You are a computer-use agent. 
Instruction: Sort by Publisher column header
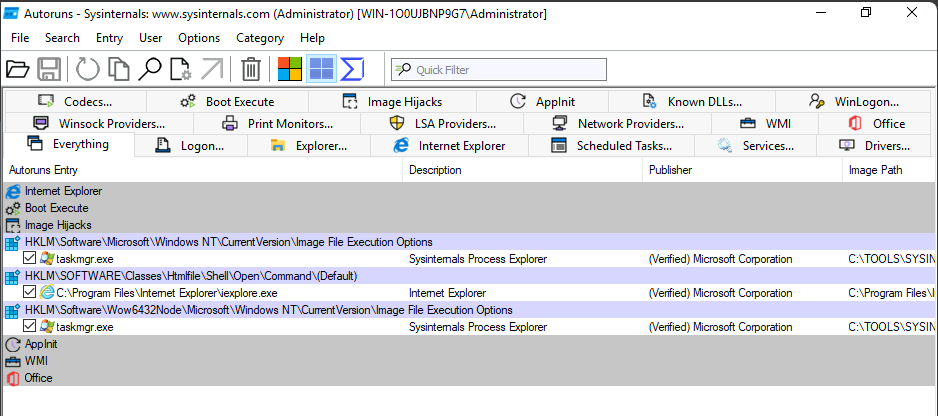pyautogui.click(x=742, y=170)
